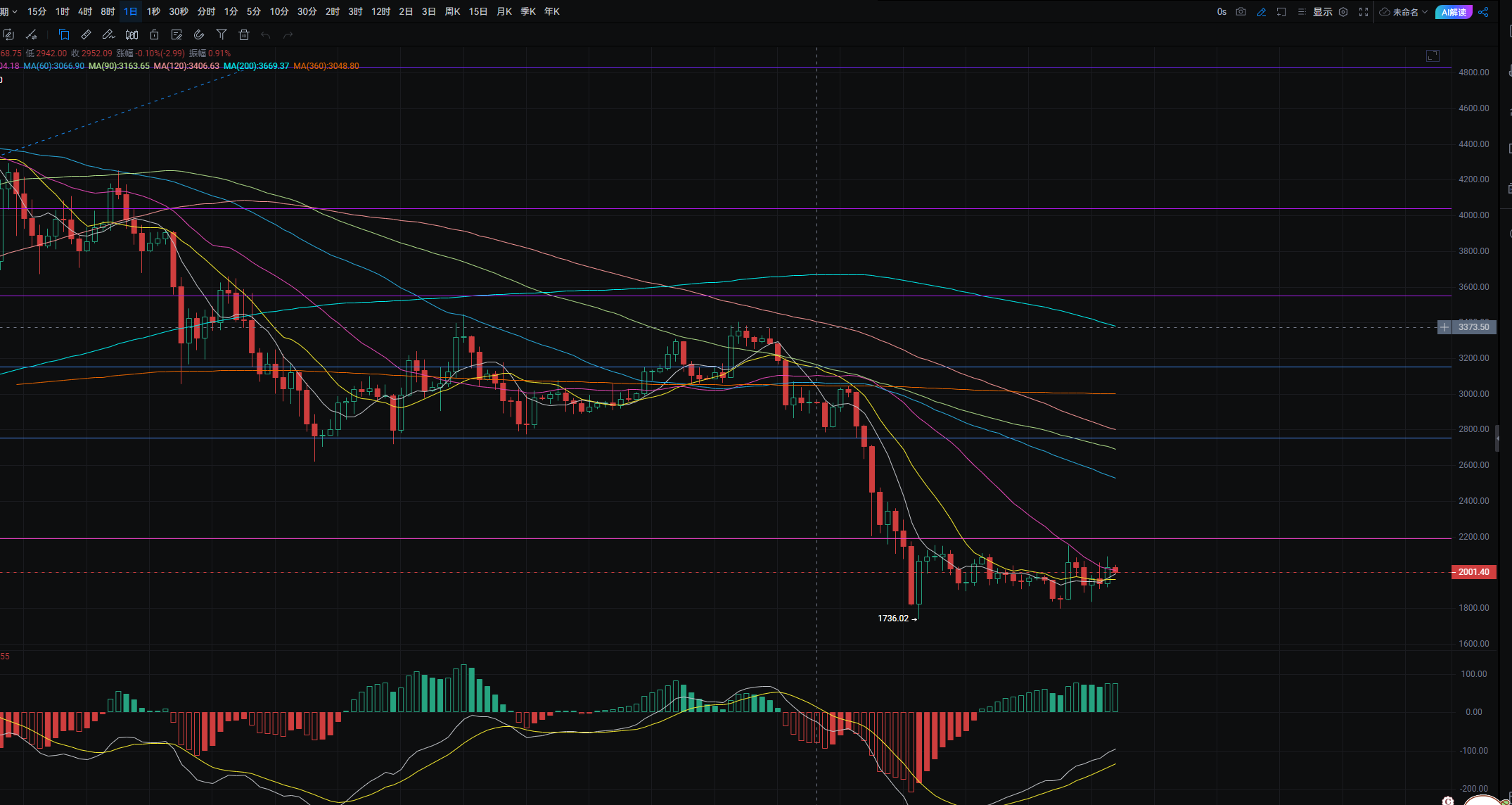The height and width of the screenshot is (805, 1512).
Task: Click the funnel filter icon
Action: pyautogui.click(x=222, y=34)
